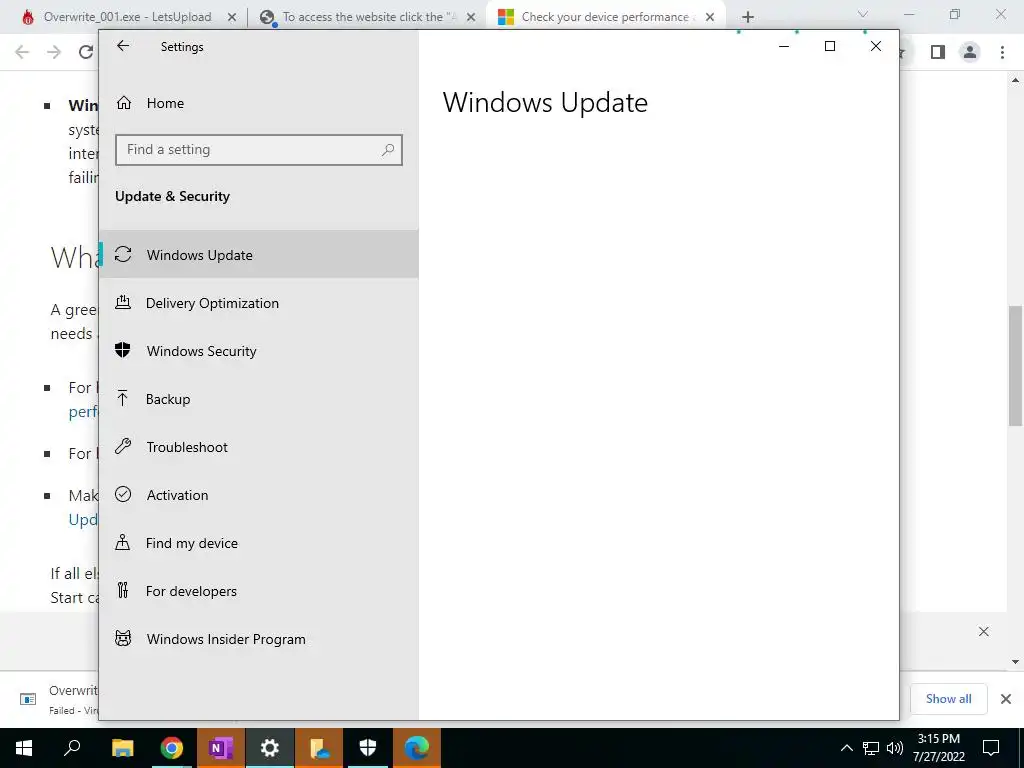The image size is (1024, 768).
Task: Click the Chrome page vertical scrollbar thumb
Action: (x=1016, y=366)
